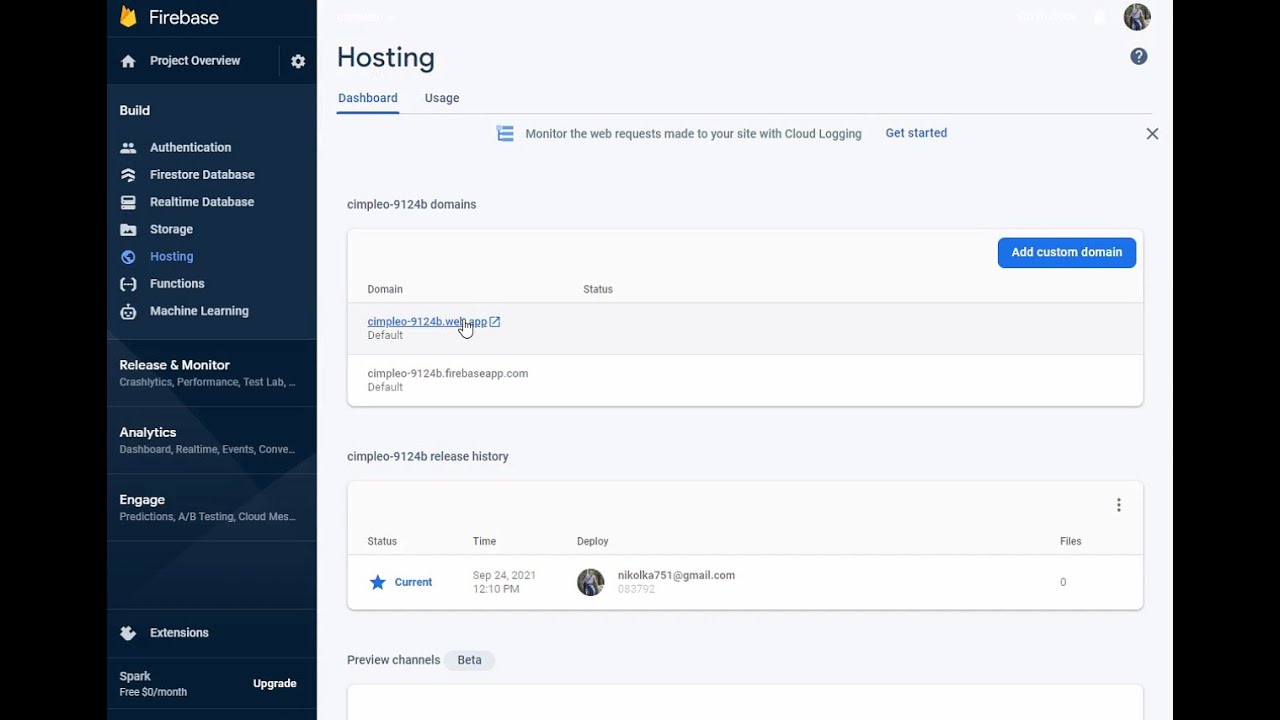Click the Current release star icon

tap(378, 582)
